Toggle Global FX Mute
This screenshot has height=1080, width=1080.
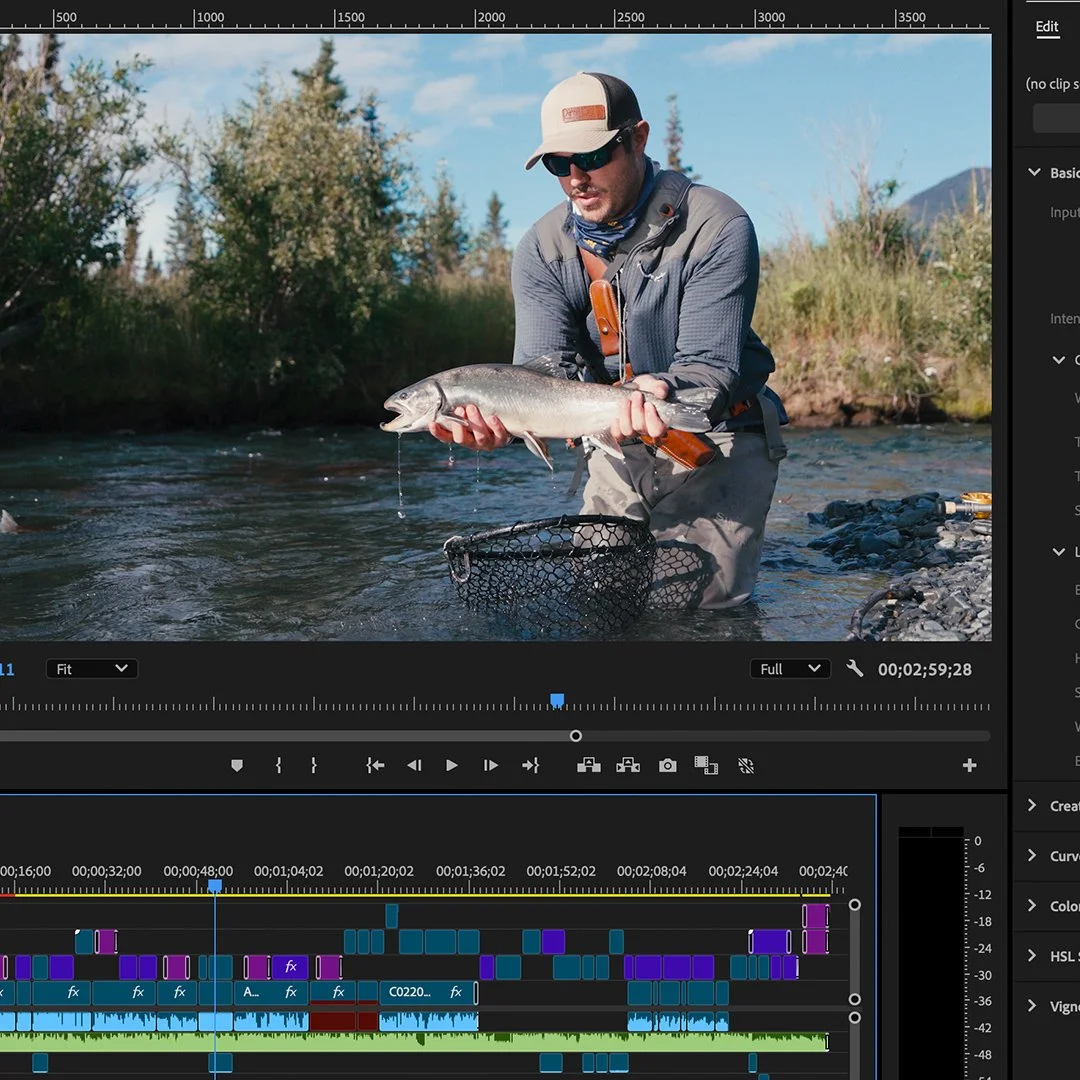coord(746,765)
